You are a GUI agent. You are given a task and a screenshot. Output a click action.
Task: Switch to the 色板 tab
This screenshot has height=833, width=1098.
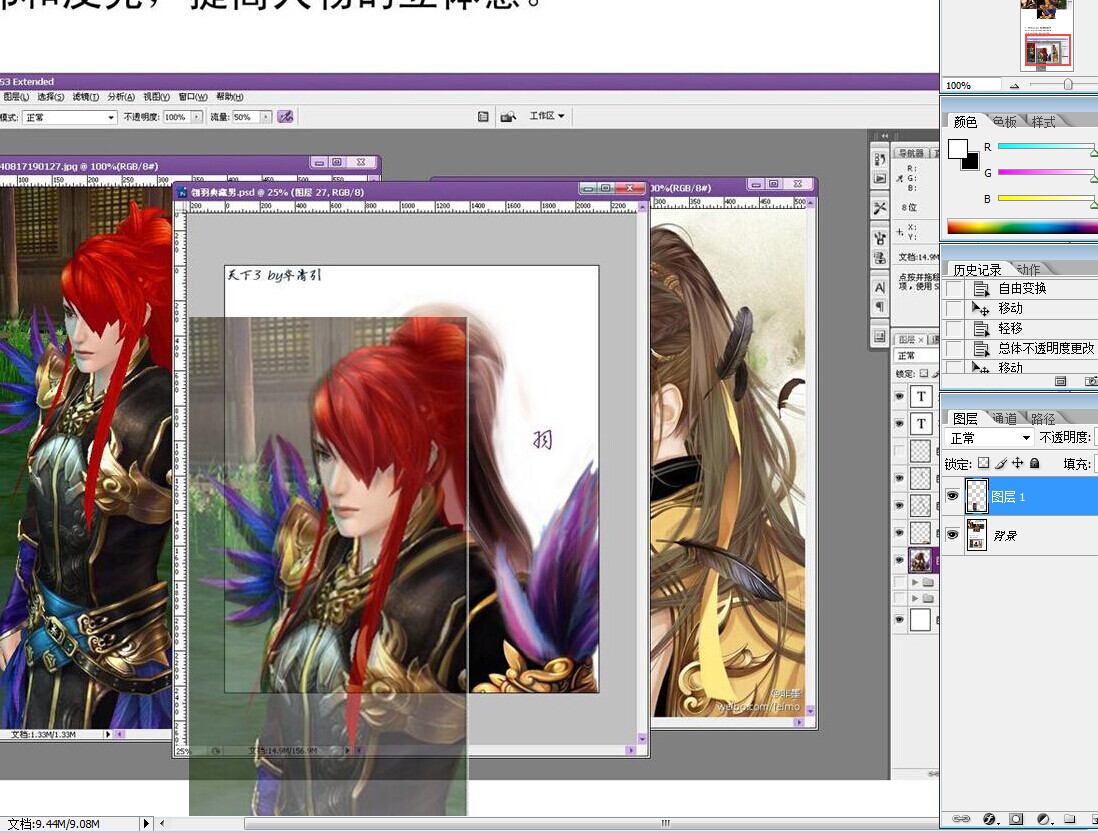coord(1004,122)
